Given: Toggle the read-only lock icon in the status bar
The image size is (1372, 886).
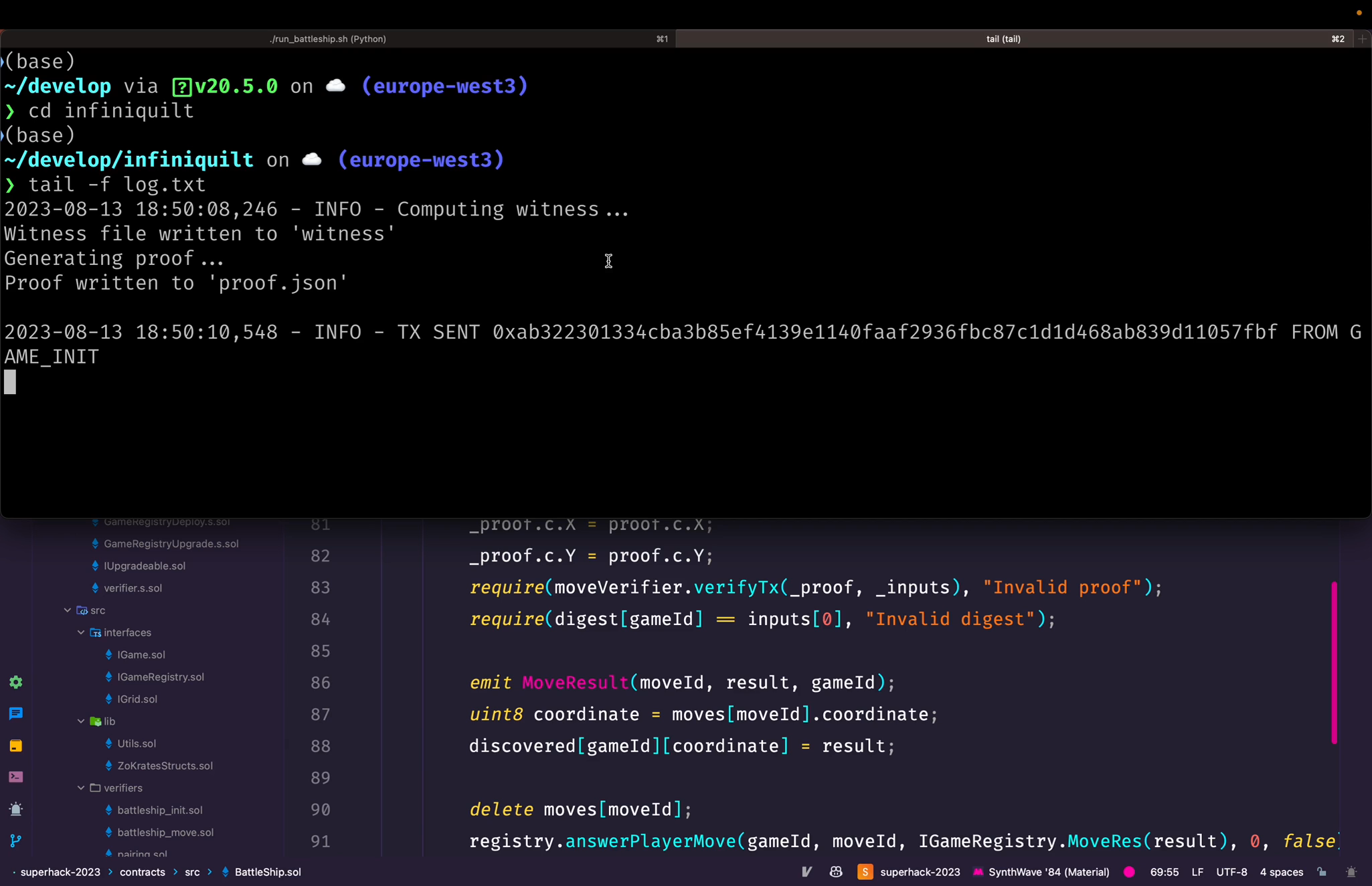Looking at the screenshot, I should [1322, 872].
